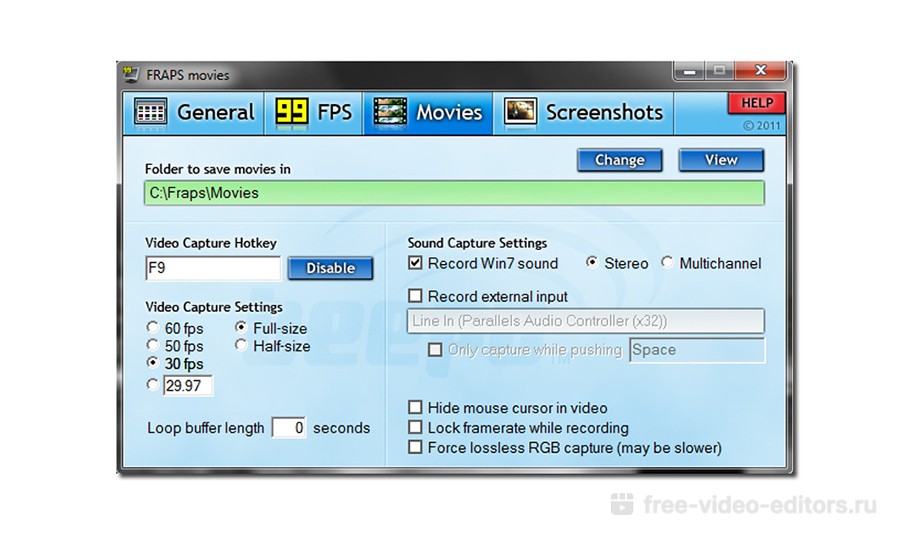Click Change to pick movies folder
Image resolution: width=900 pixels, height=540 pixels.
619,160
